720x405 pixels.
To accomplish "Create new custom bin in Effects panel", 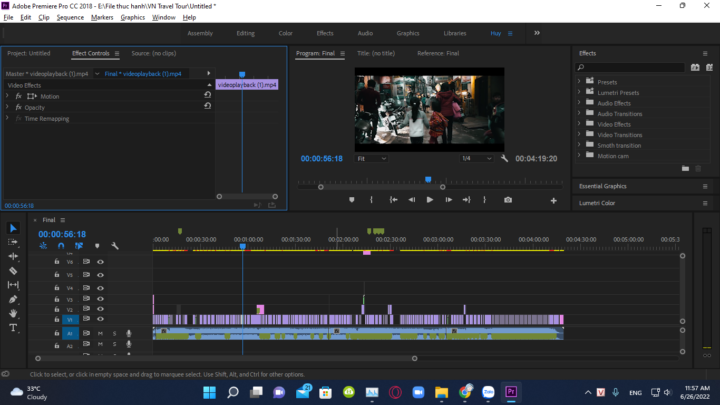I will 685,169.
